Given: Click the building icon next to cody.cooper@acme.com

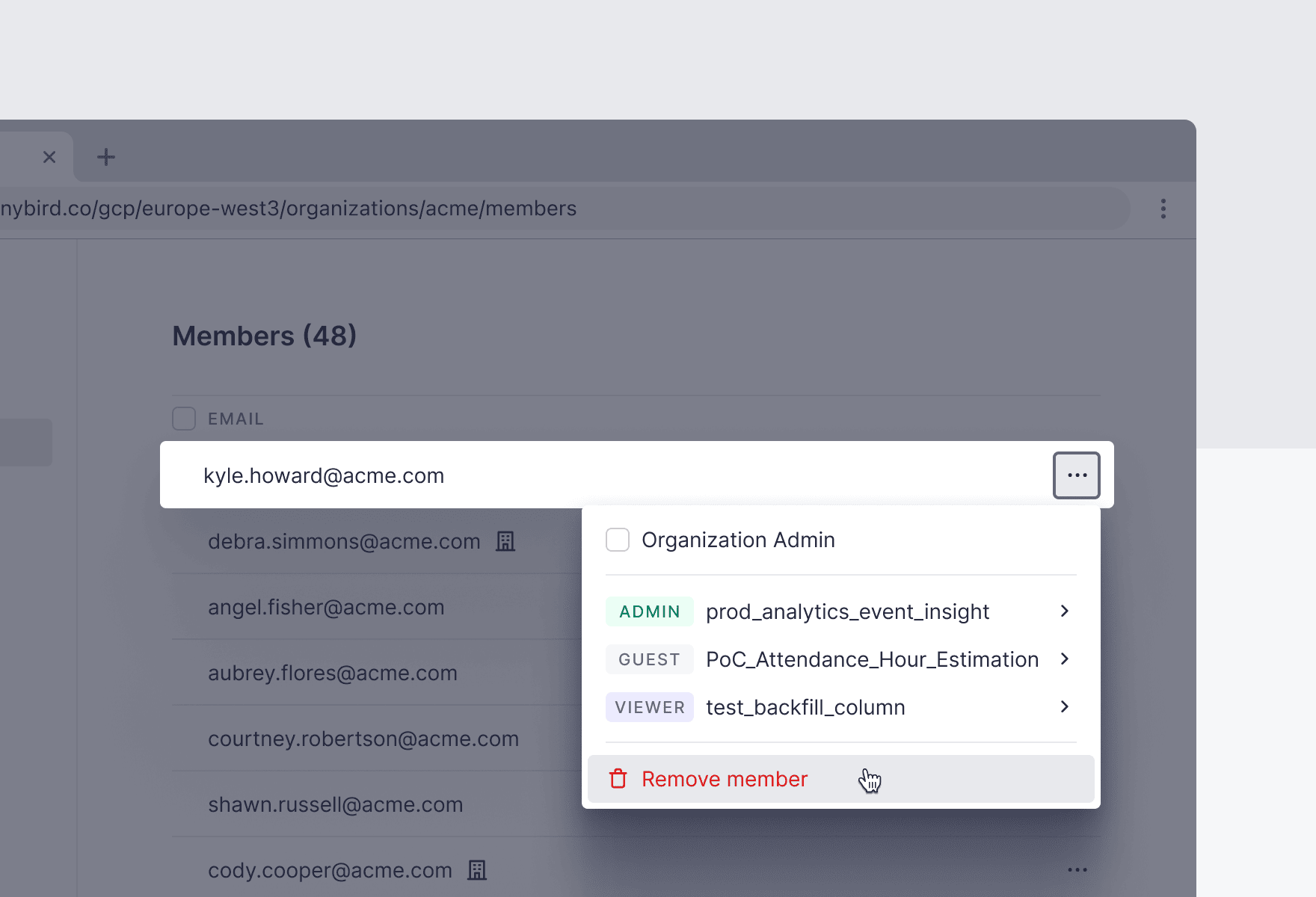Looking at the screenshot, I should tap(477, 870).
